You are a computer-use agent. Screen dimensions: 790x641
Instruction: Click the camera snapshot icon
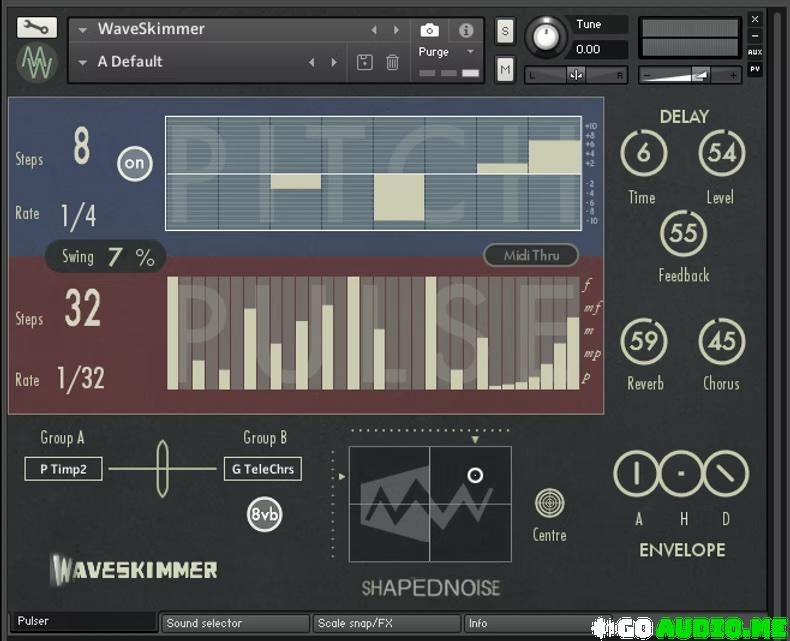click(x=429, y=30)
